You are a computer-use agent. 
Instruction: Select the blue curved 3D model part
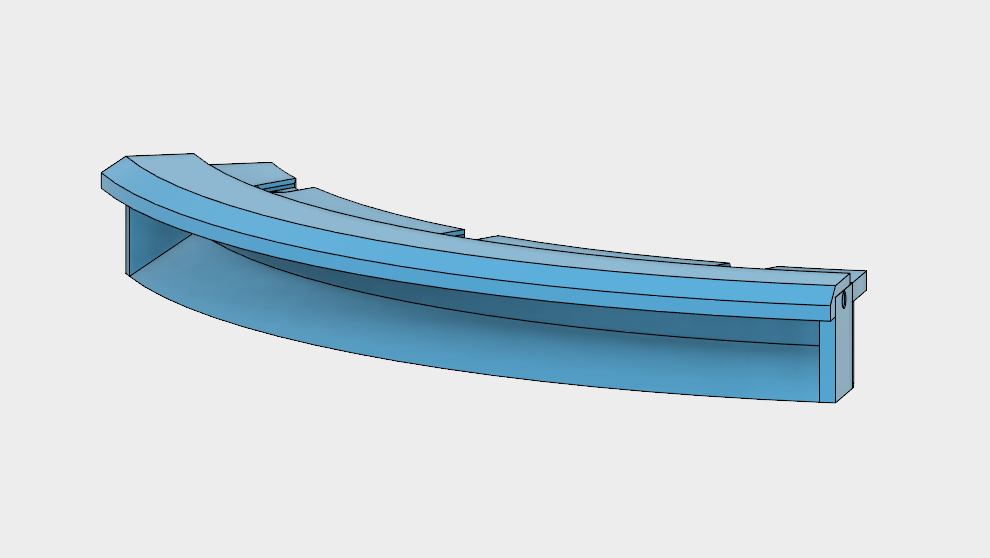484,278
